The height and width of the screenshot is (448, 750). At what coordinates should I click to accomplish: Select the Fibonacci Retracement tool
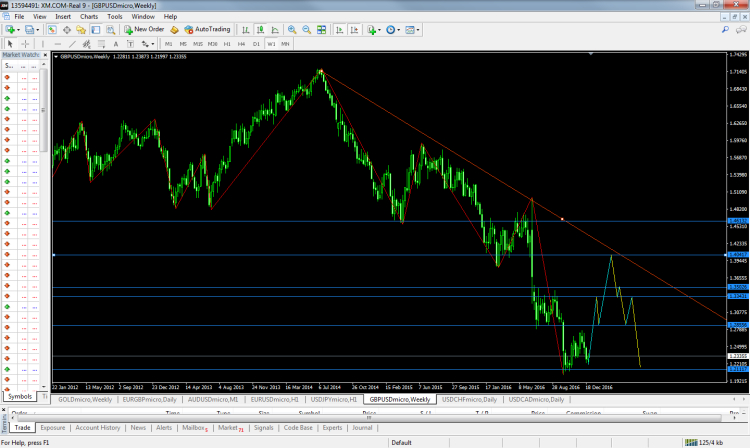point(101,44)
